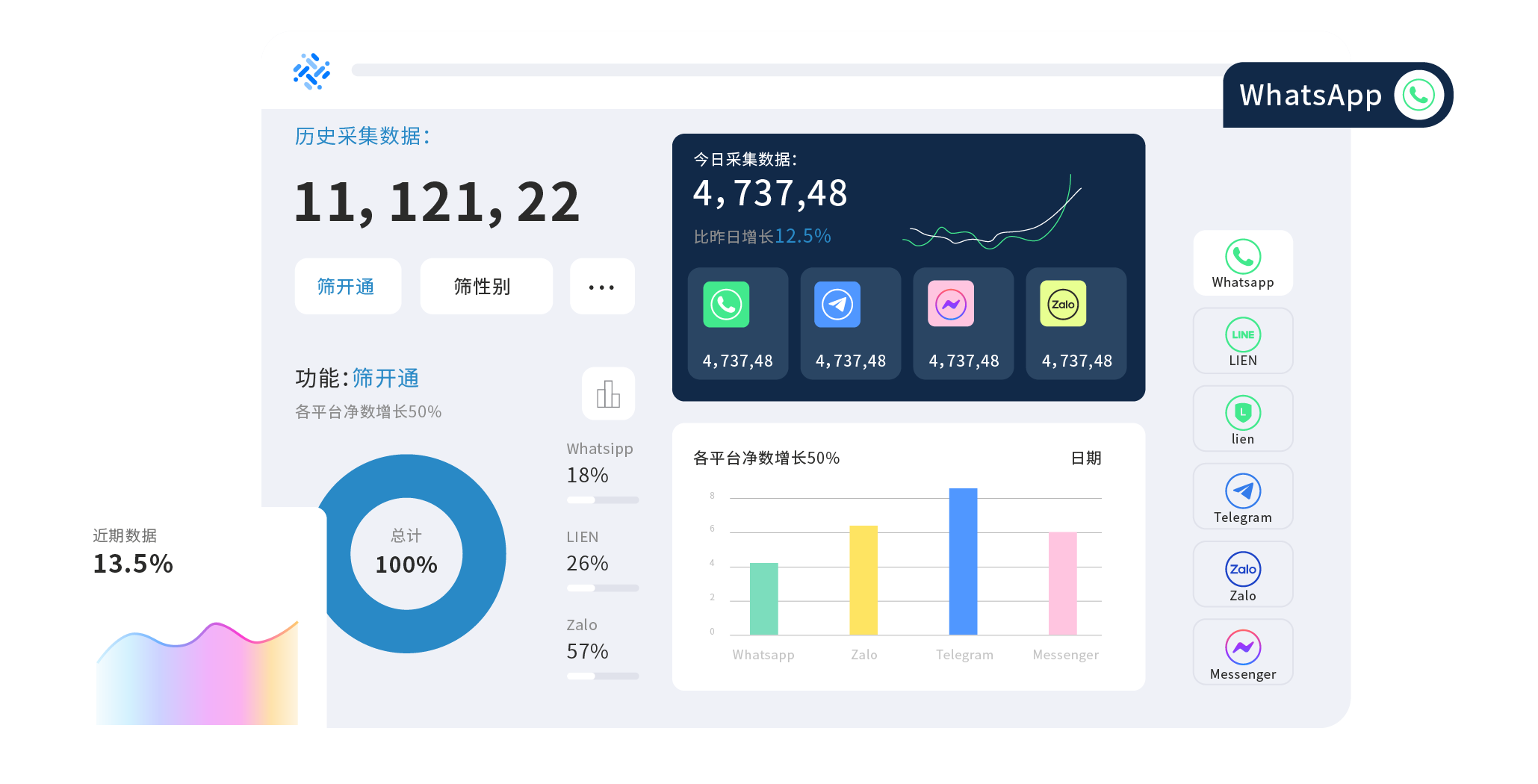Click the blue app logo icon
This screenshot has height=784, width=1538.
tap(311, 71)
